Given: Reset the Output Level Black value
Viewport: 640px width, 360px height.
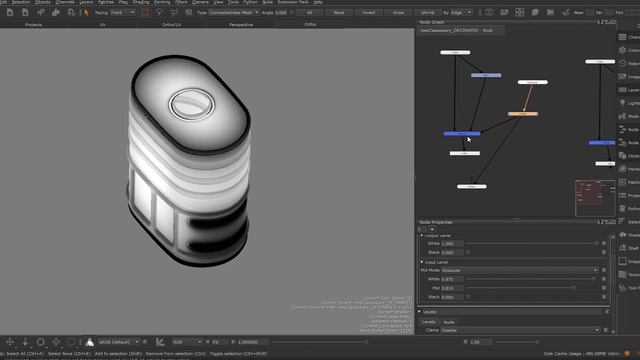Looking at the screenshot, I should (604, 252).
